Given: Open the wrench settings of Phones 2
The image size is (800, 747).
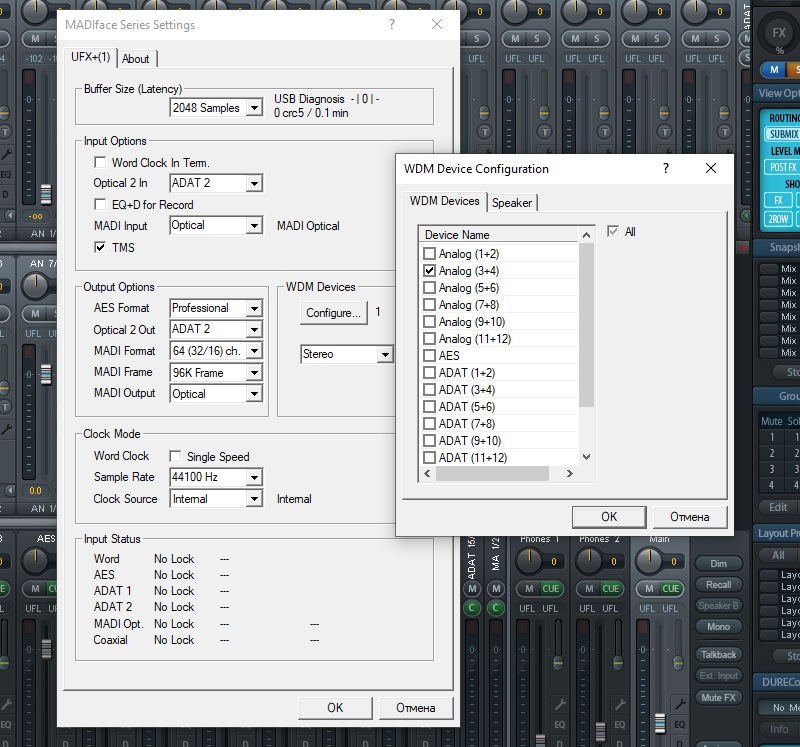Looking at the screenshot, I should click(620, 705).
